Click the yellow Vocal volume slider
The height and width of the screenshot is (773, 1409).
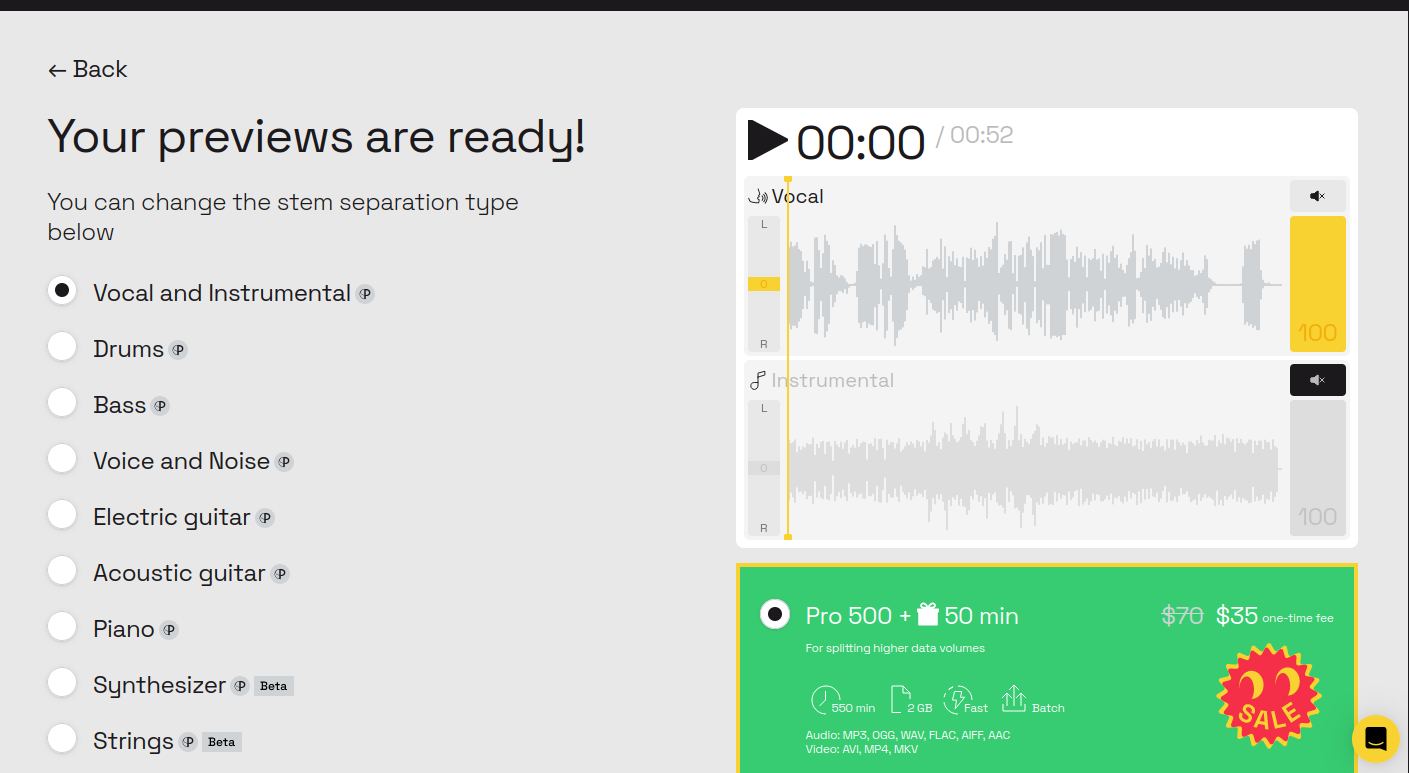click(x=1317, y=284)
